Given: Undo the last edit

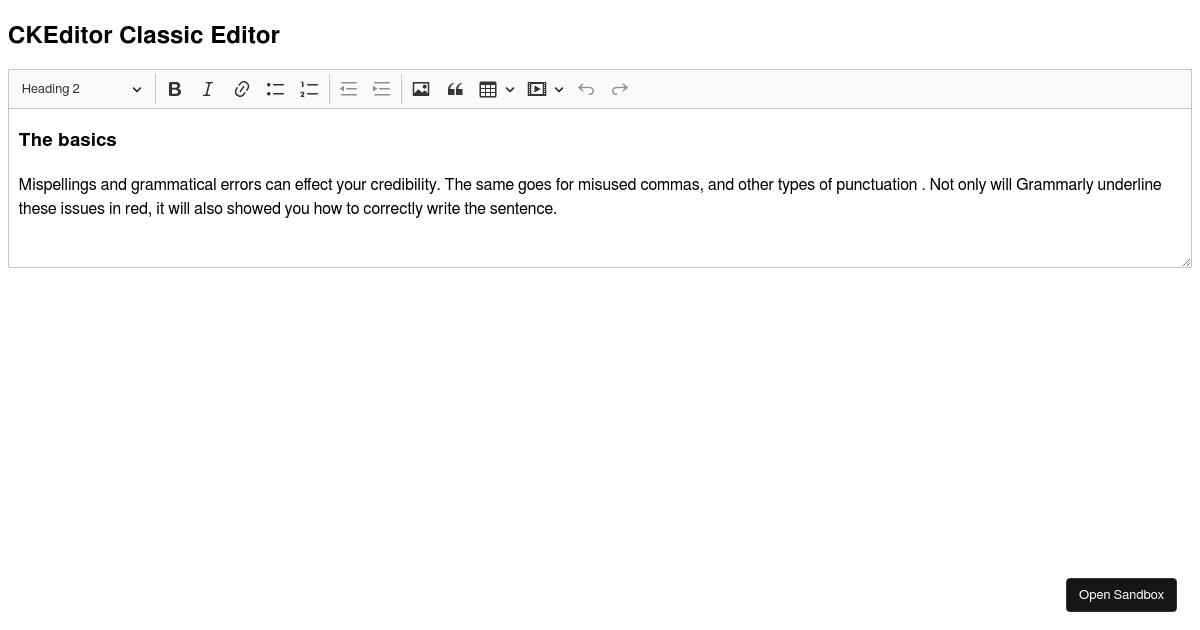Looking at the screenshot, I should [586, 89].
